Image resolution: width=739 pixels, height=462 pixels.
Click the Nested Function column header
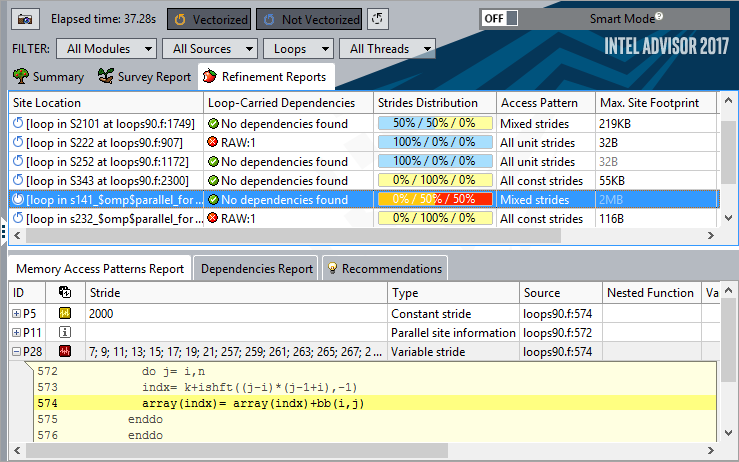652,293
